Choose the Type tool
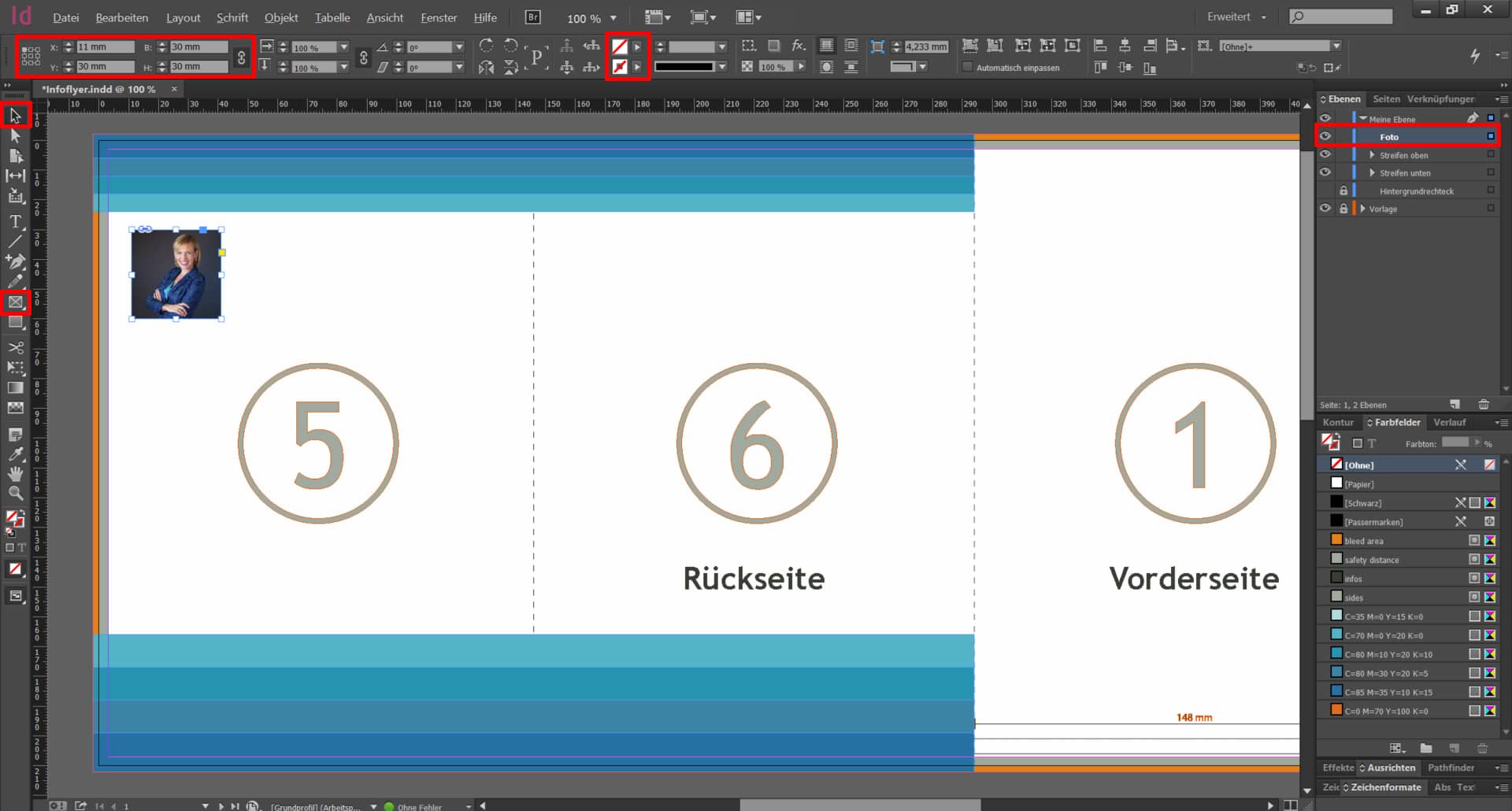The image size is (1512, 811). click(15, 222)
